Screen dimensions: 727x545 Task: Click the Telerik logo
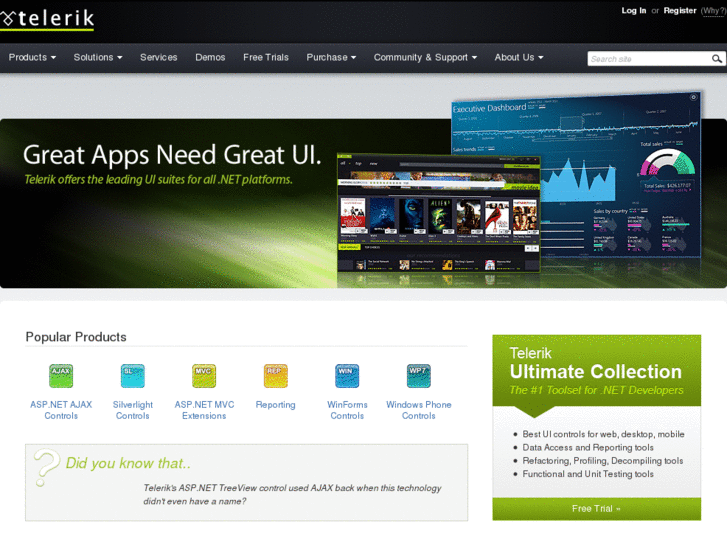(47, 19)
